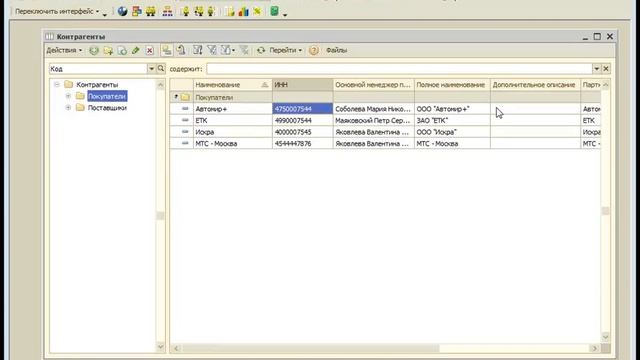This screenshot has width=640, height=360.
Task: Add new item with green plus icon
Action: (94, 50)
